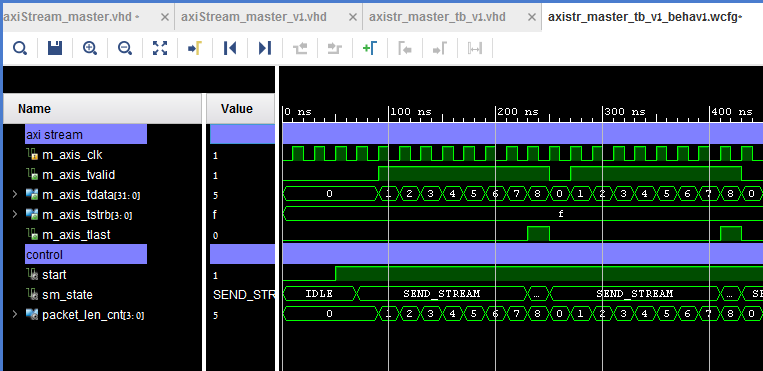The image size is (763, 371).
Task: Expand the m_axis_tstrb[3:0] bus
Action: coord(15,215)
